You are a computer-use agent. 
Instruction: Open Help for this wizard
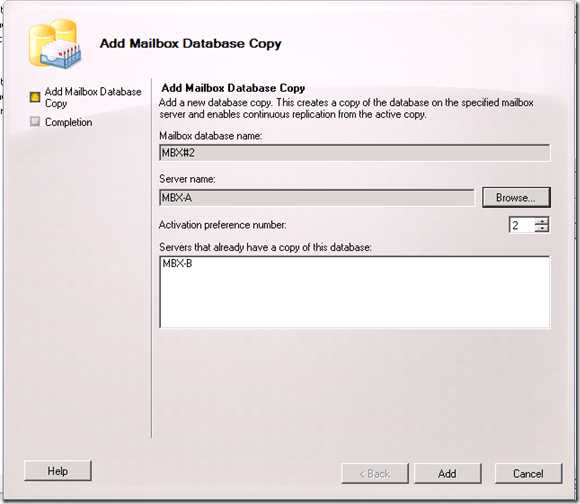pyautogui.click(x=58, y=471)
